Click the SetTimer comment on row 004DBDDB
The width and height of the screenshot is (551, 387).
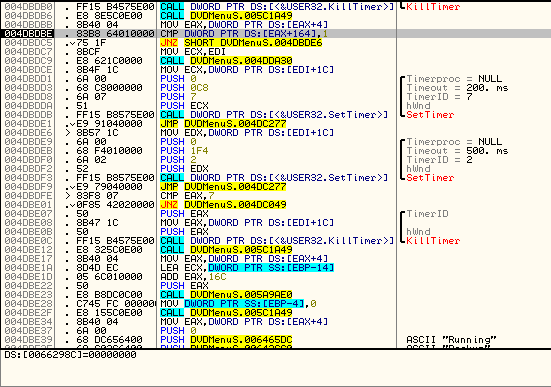[x=430, y=115]
